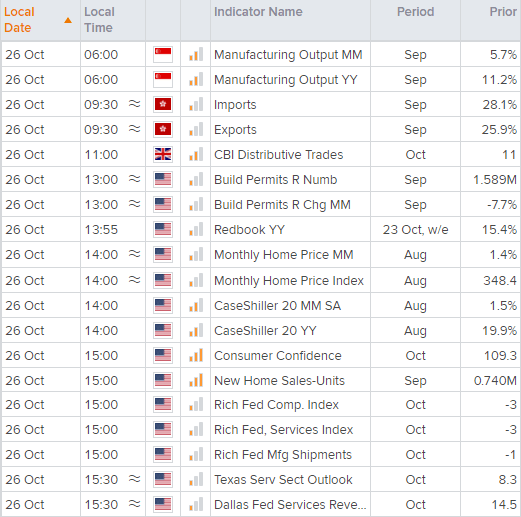
Task: Sort by the Local Time column header
Action: point(99,20)
